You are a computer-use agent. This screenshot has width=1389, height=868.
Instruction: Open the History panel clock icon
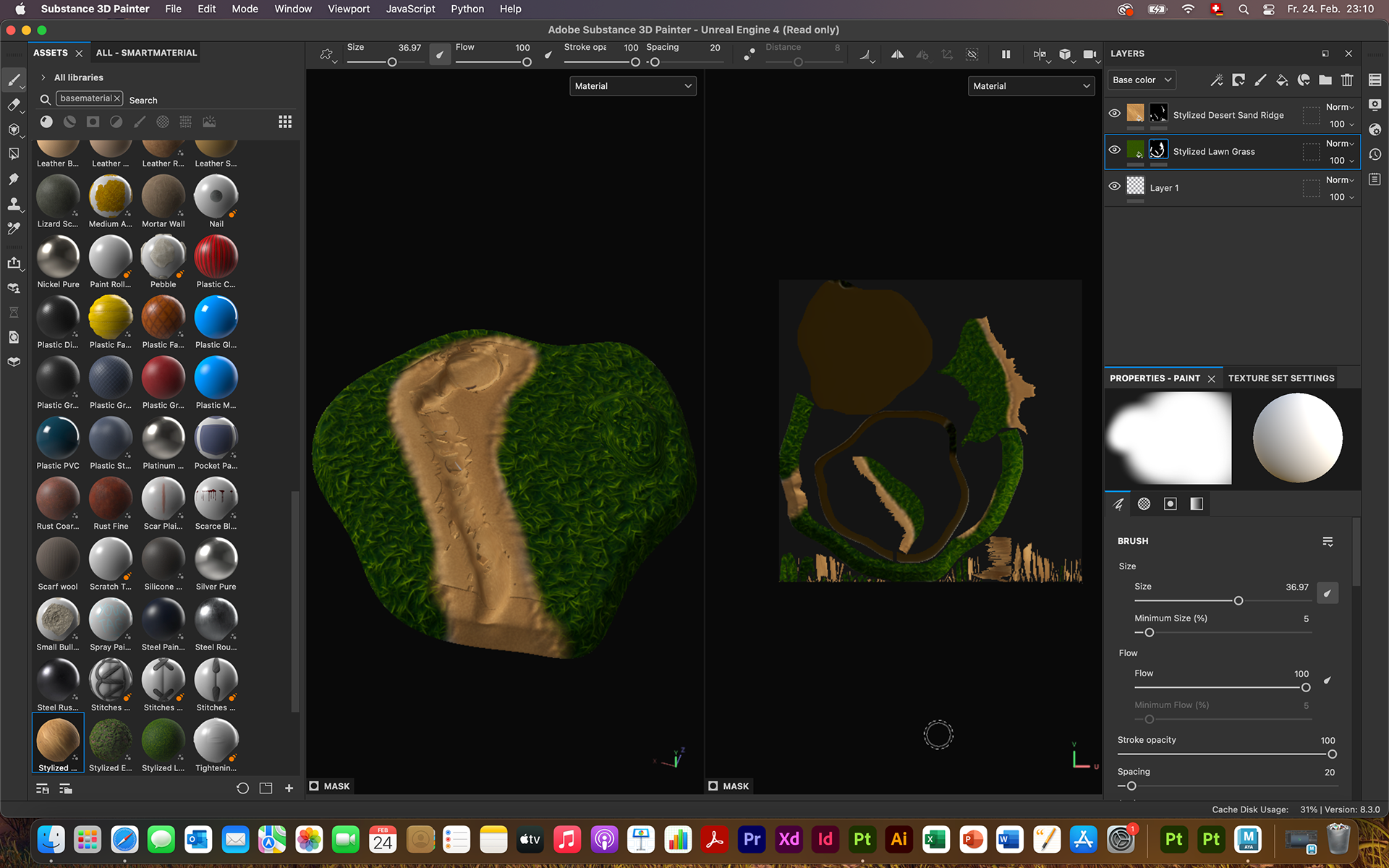[1375, 154]
